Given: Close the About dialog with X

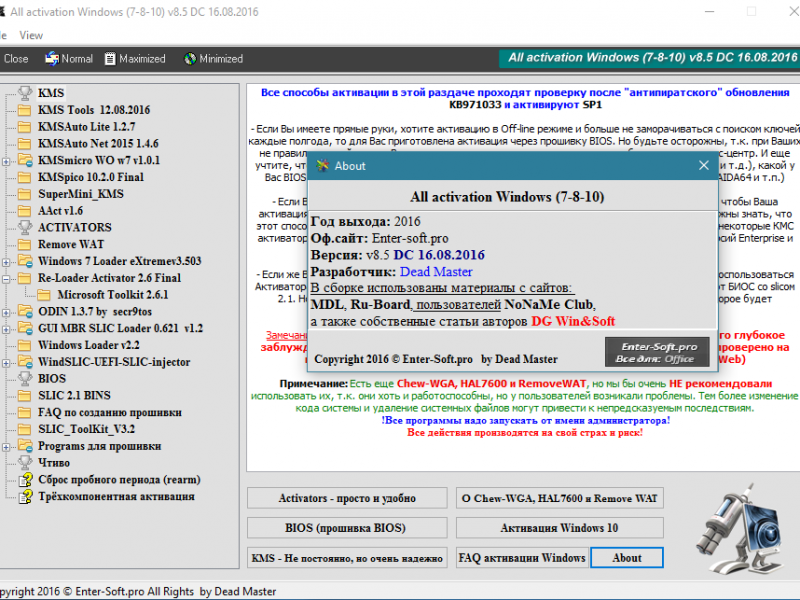Looking at the screenshot, I should [x=704, y=165].
